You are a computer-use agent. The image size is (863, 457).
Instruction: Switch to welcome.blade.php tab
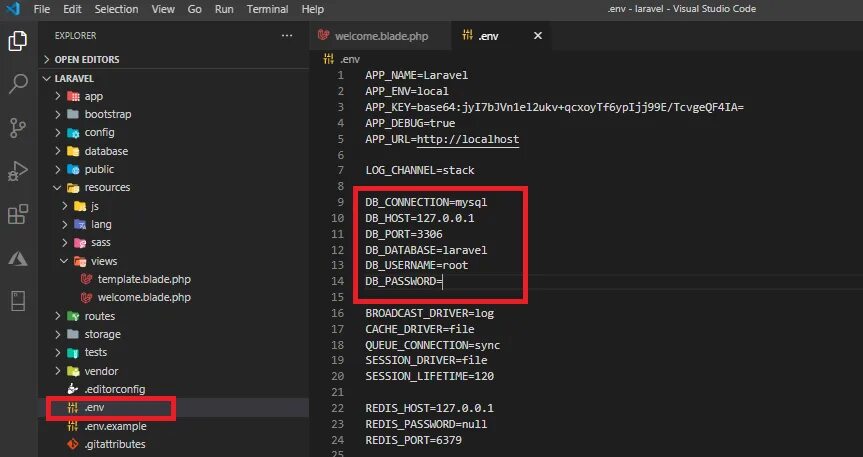point(380,36)
